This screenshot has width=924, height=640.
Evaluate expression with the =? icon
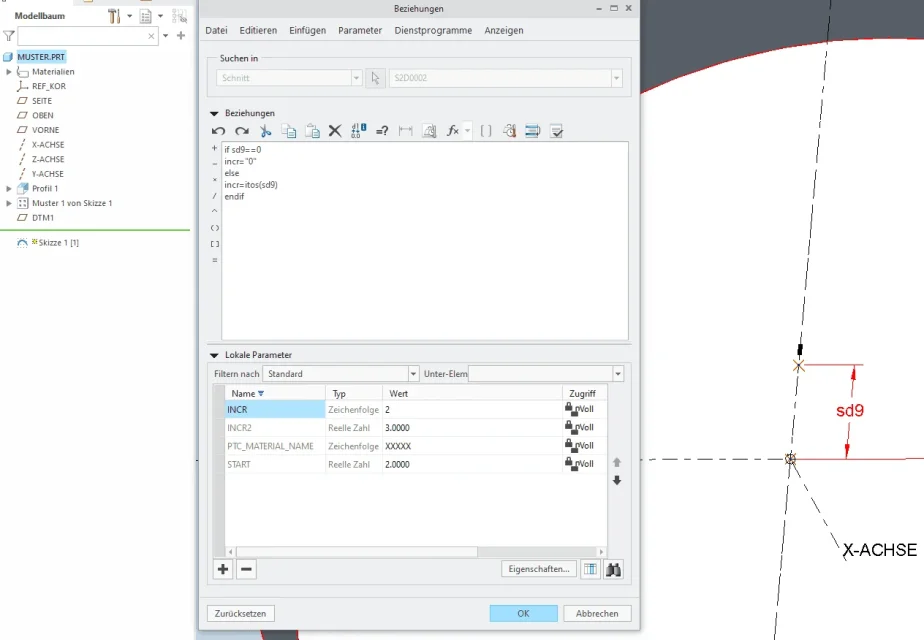pyautogui.click(x=382, y=131)
